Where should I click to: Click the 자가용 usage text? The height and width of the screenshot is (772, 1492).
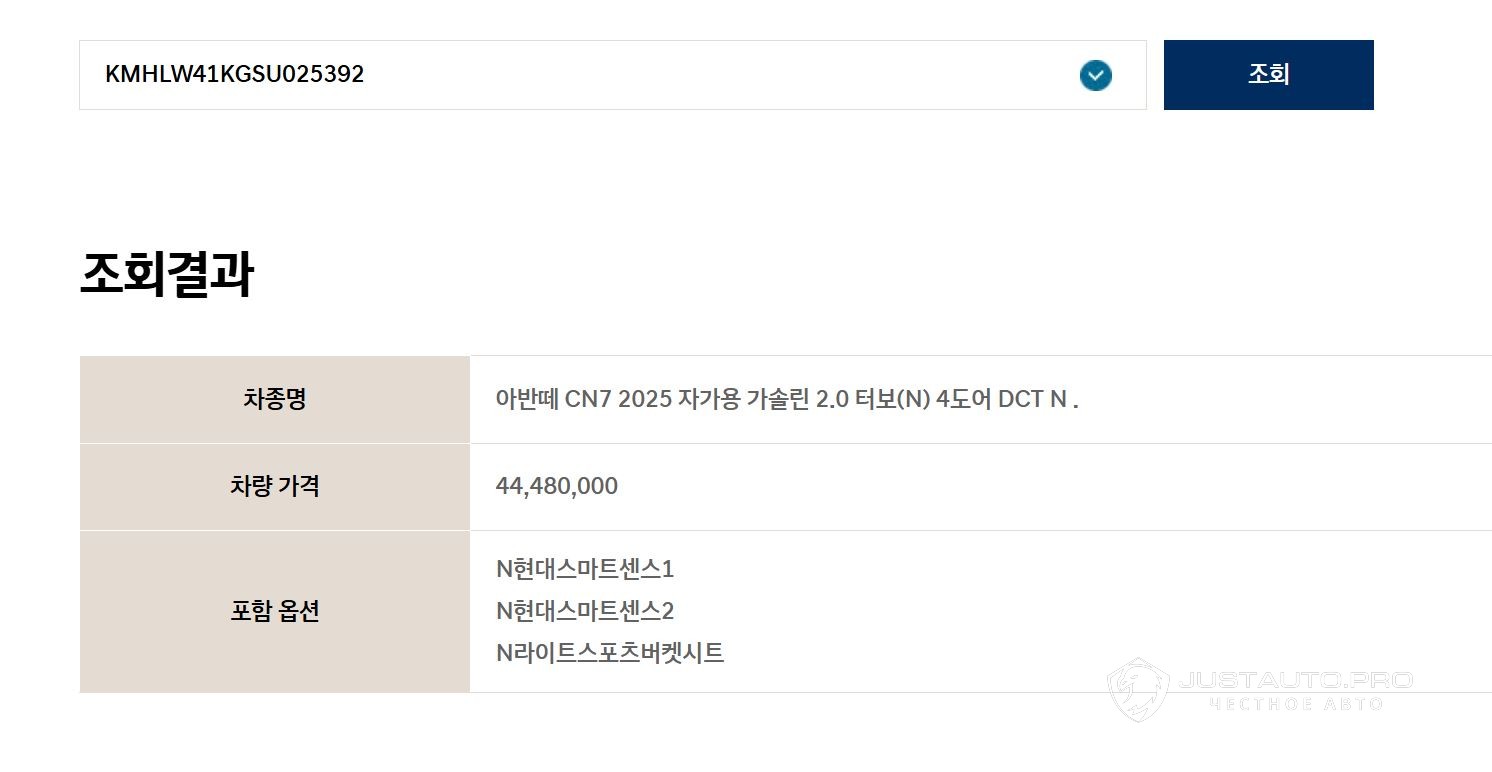click(709, 400)
